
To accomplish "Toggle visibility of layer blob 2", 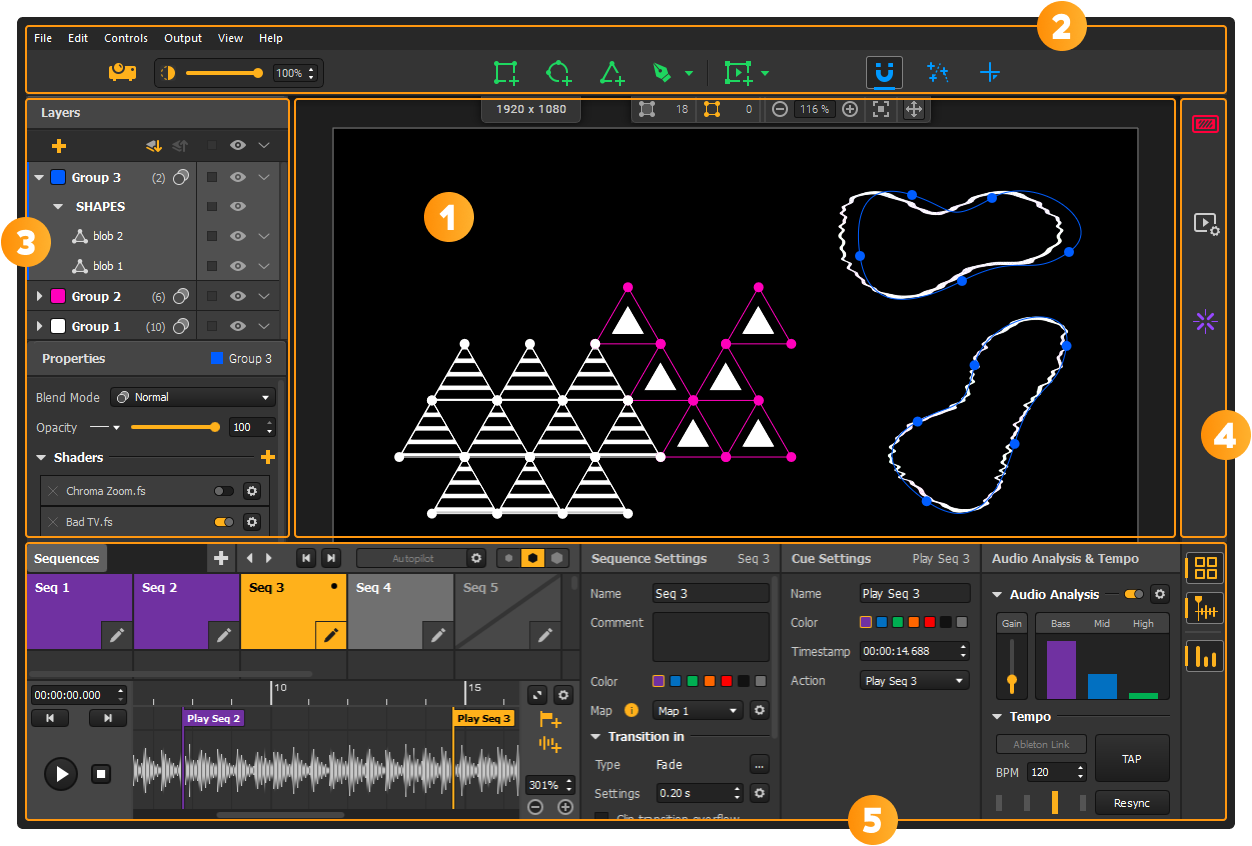I will (238, 236).
